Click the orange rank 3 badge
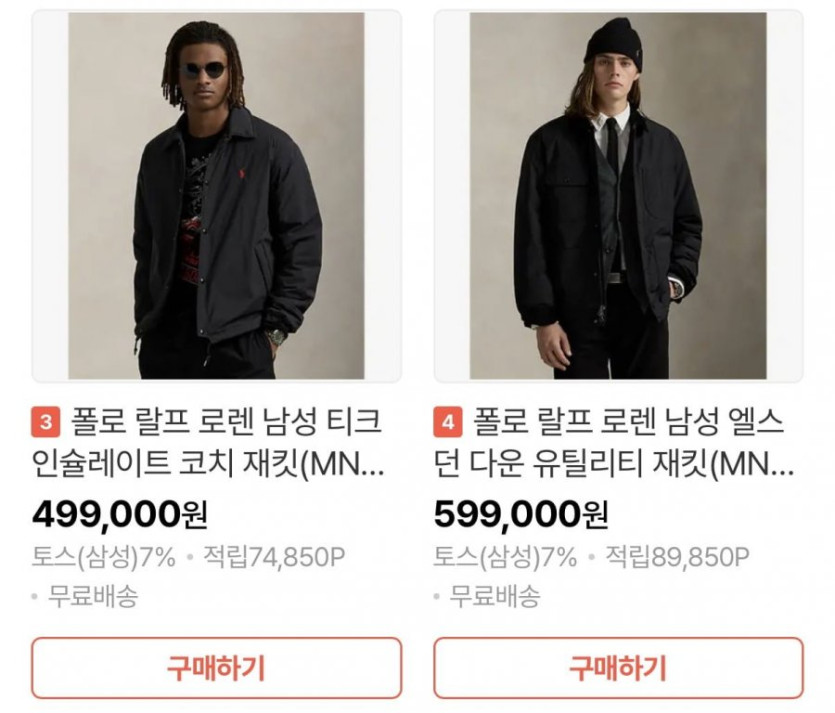Screen dimensions: 835x713 point(46,423)
